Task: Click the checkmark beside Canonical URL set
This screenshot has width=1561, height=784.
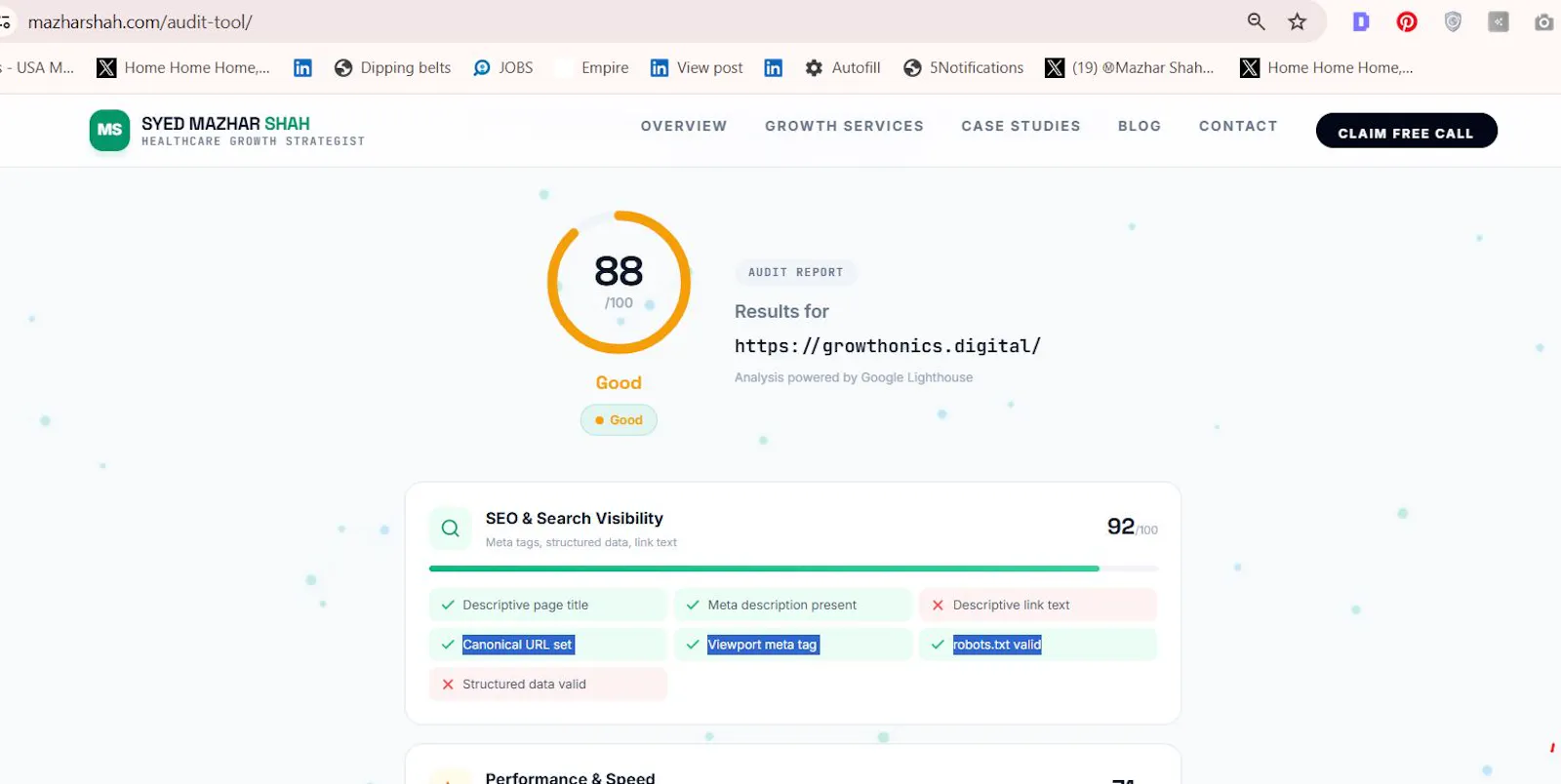Action: point(448,645)
